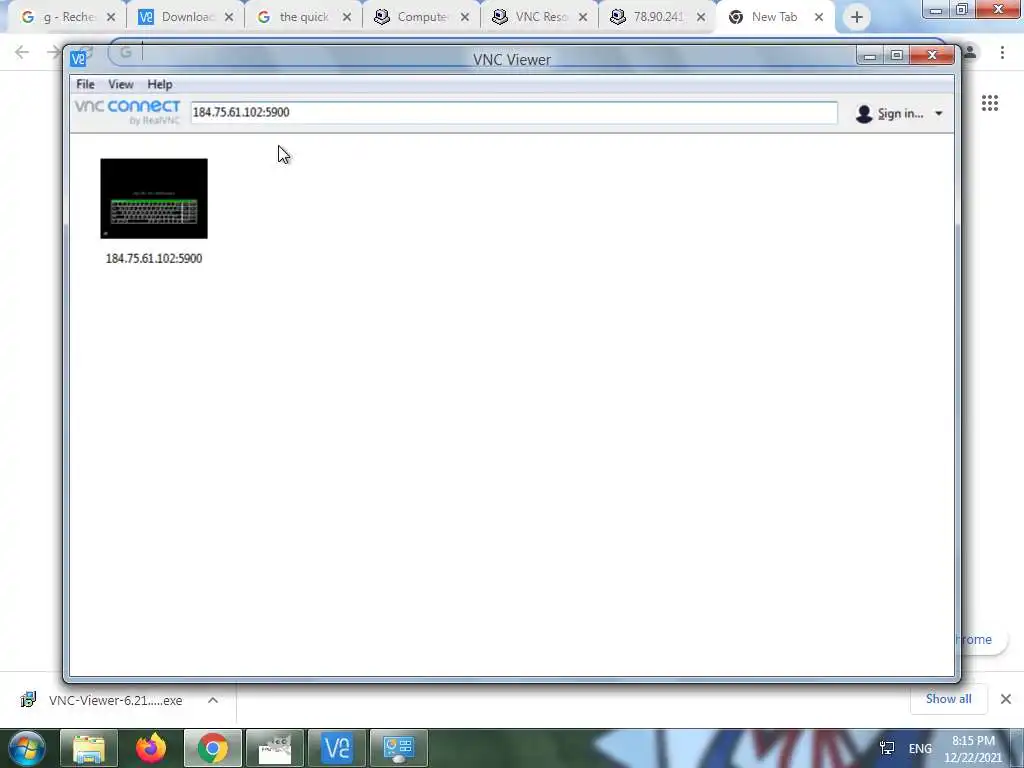Open a new Chrome tab with plus button
1024x768 pixels.
pyautogui.click(x=857, y=18)
